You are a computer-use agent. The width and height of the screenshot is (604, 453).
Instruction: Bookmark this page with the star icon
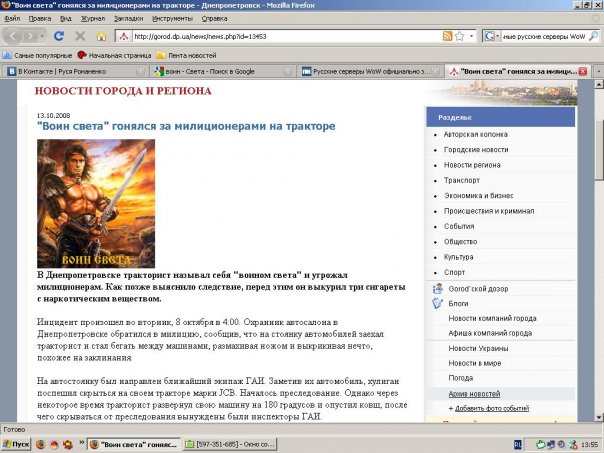pos(459,36)
